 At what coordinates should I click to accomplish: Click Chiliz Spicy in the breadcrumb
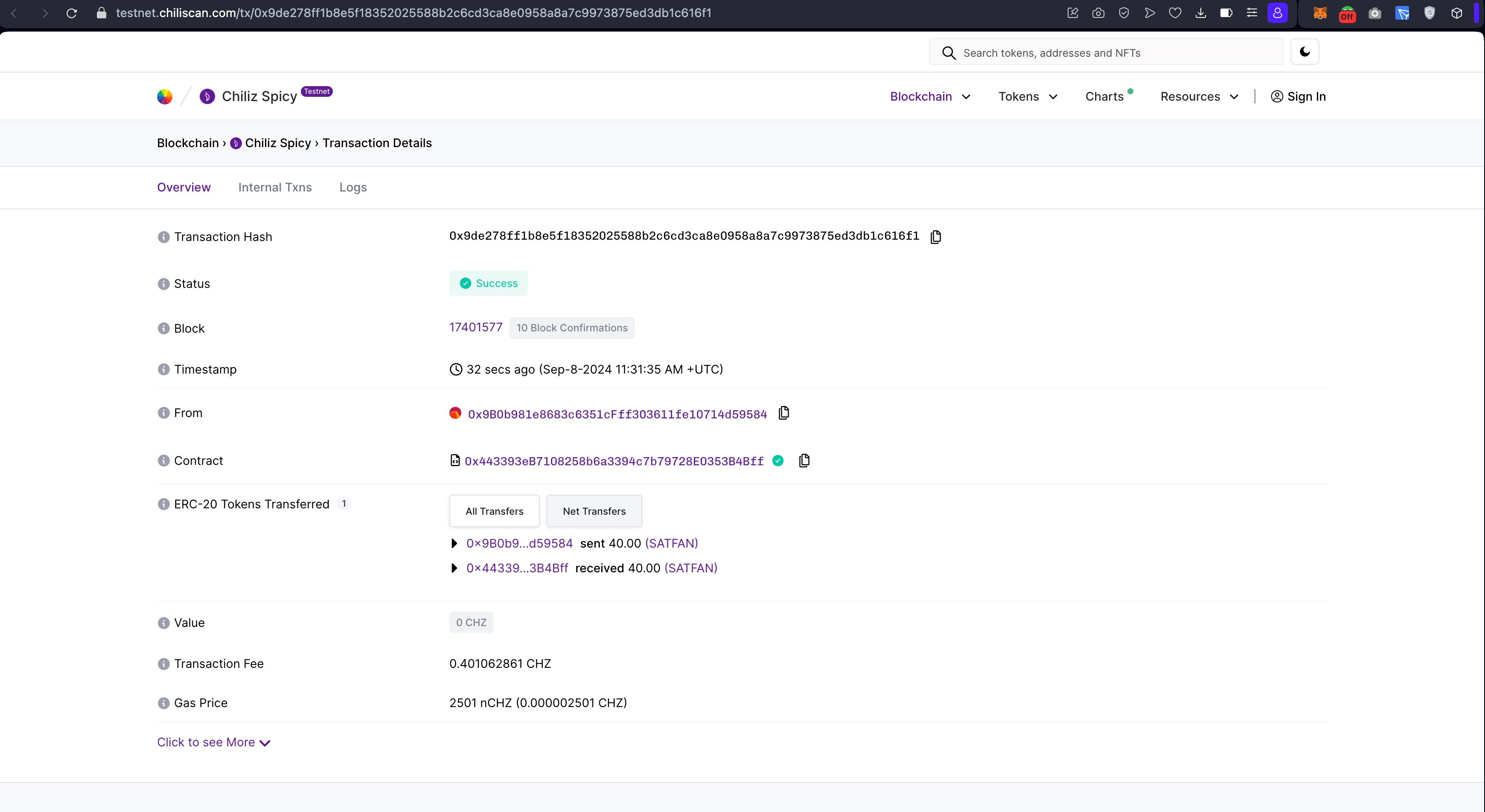278,143
